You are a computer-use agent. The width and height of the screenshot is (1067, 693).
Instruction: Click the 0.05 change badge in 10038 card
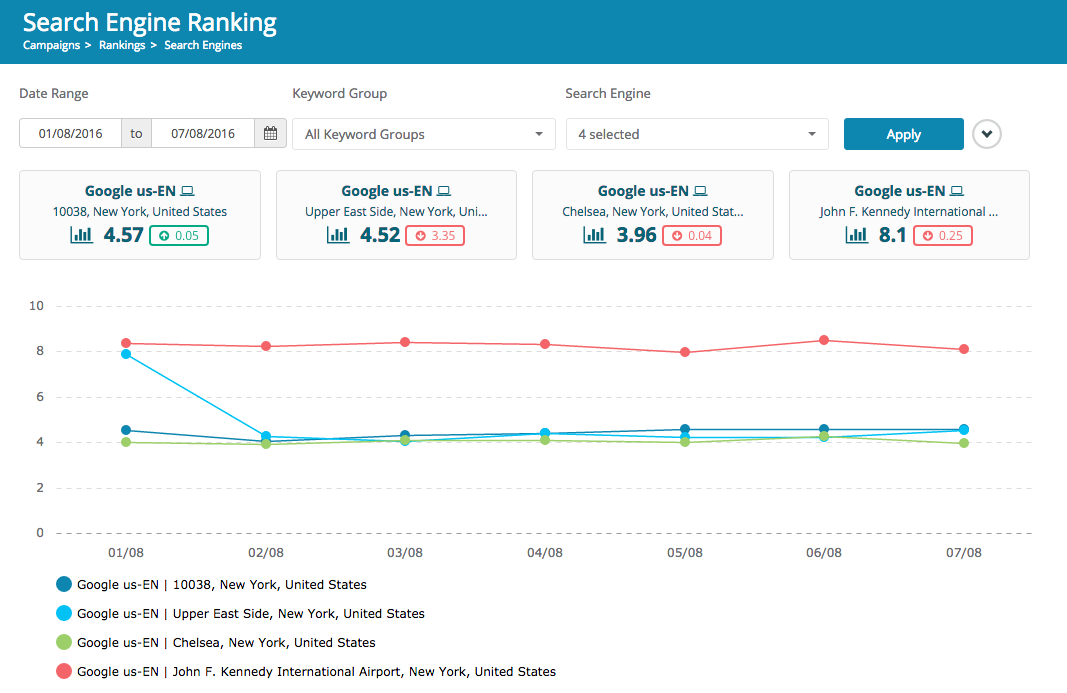point(179,236)
